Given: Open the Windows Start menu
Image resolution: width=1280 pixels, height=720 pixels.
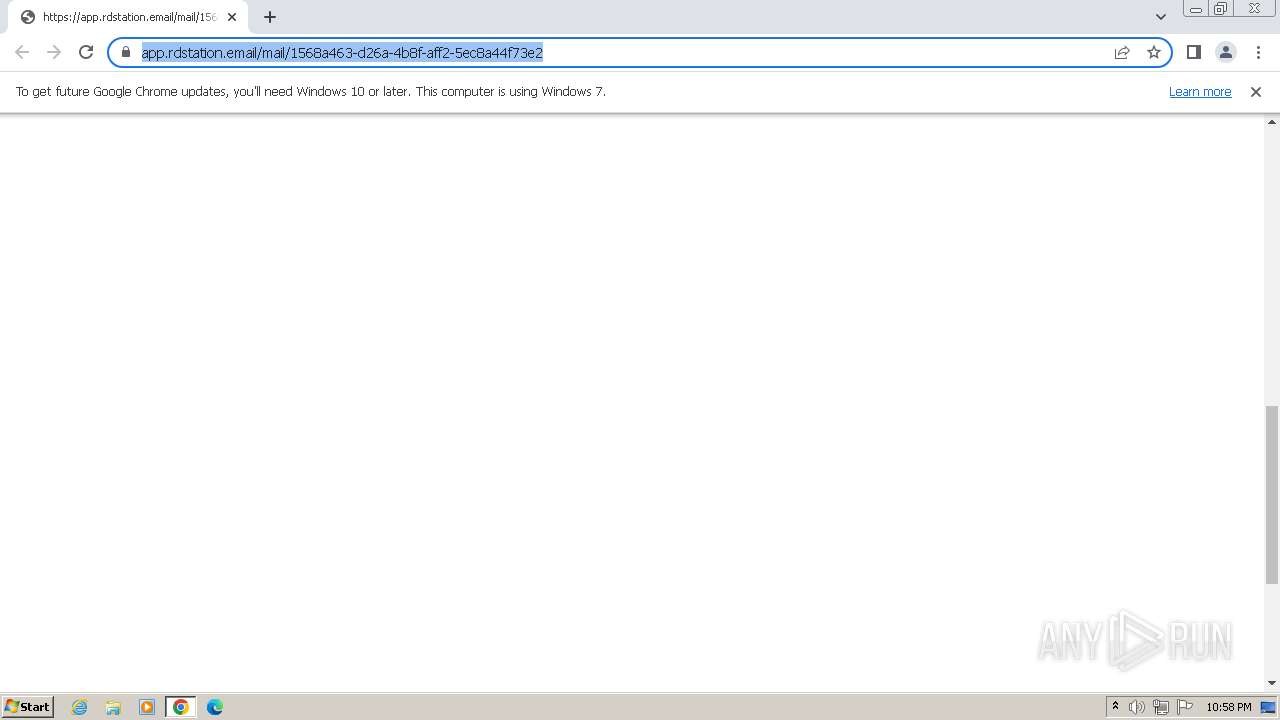Looking at the screenshot, I should [28, 706].
